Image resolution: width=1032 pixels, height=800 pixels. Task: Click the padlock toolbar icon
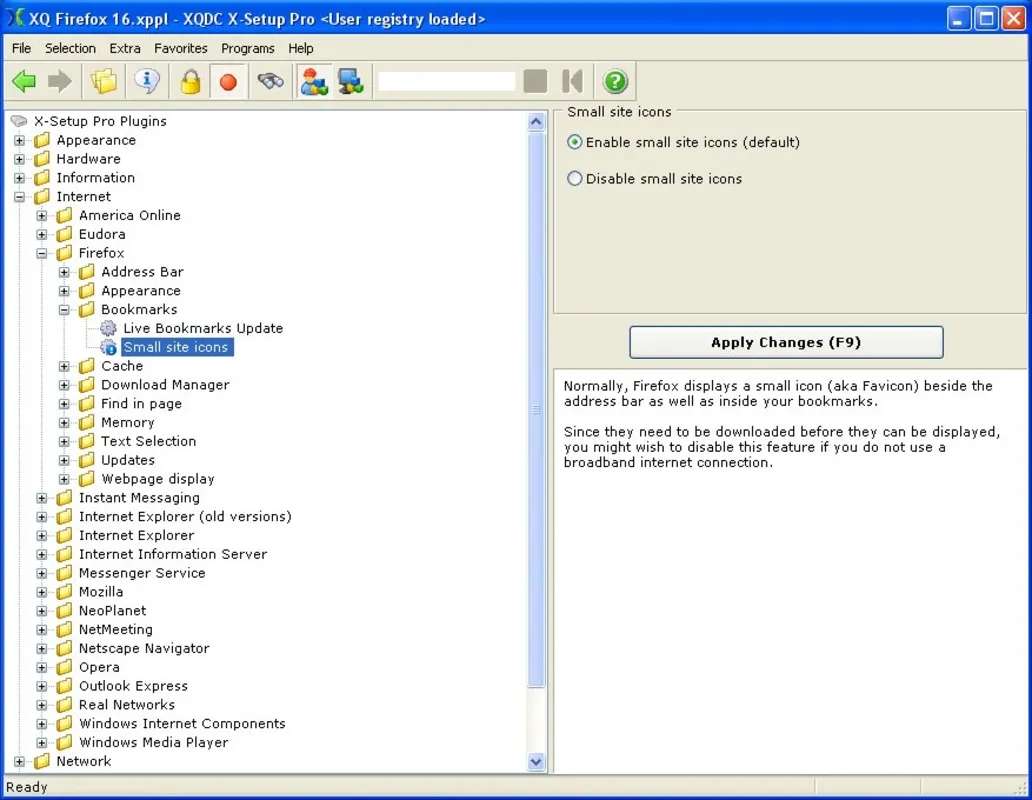pos(191,82)
